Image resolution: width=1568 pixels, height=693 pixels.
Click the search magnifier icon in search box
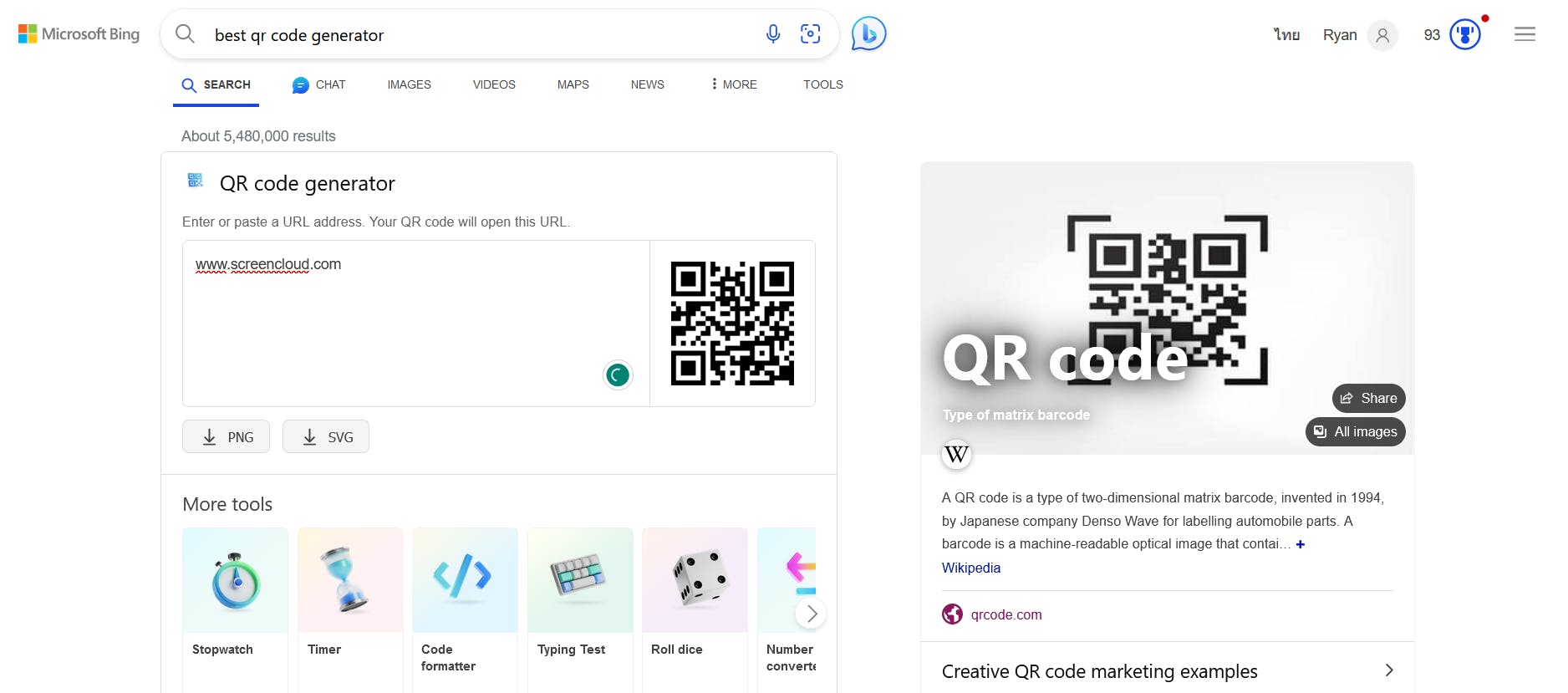185,34
